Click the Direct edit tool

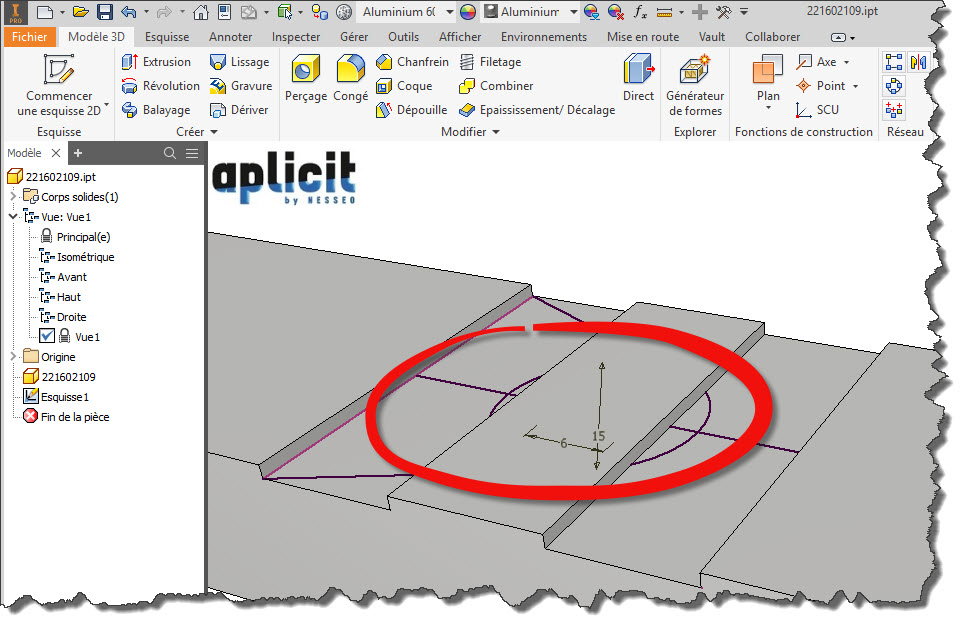click(x=638, y=78)
